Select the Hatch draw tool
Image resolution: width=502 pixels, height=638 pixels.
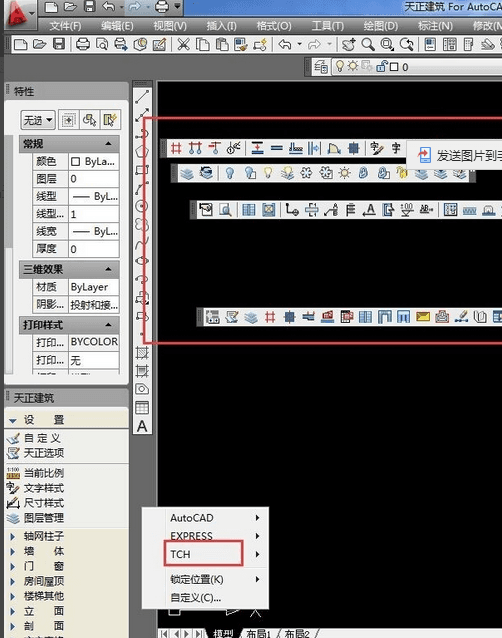tap(142, 353)
